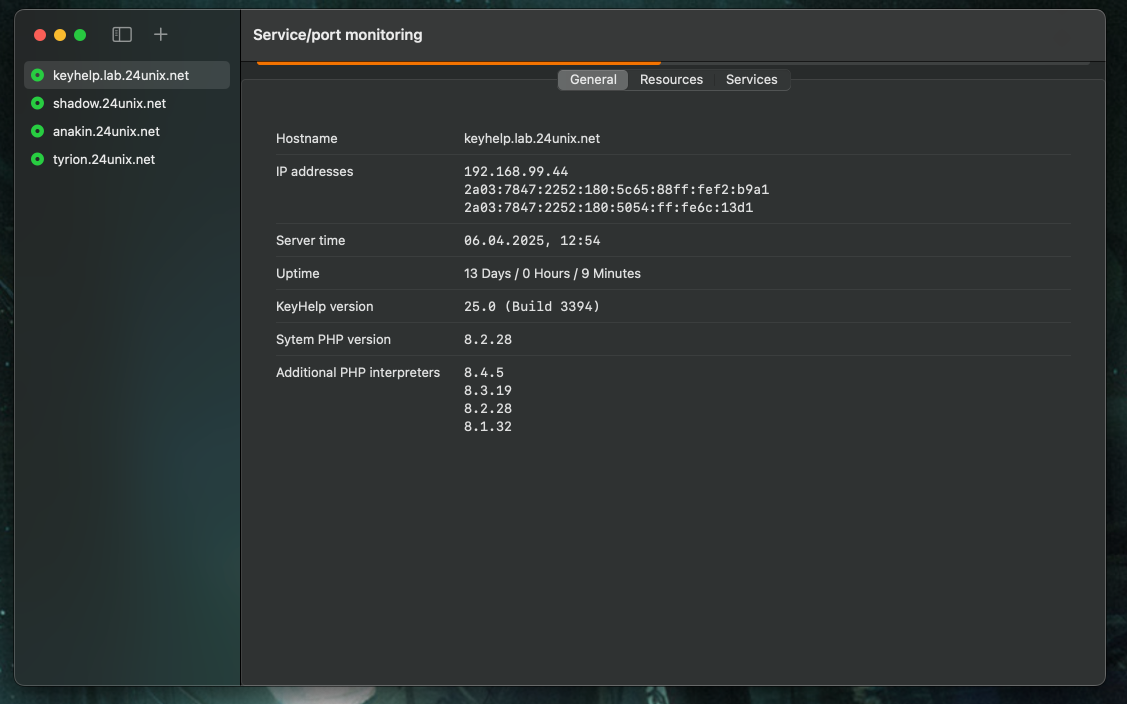Click green status icon beside keyhelp.lab.24unix.net
The width and height of the screenshot is (1127, 704).
click(38, 75)
